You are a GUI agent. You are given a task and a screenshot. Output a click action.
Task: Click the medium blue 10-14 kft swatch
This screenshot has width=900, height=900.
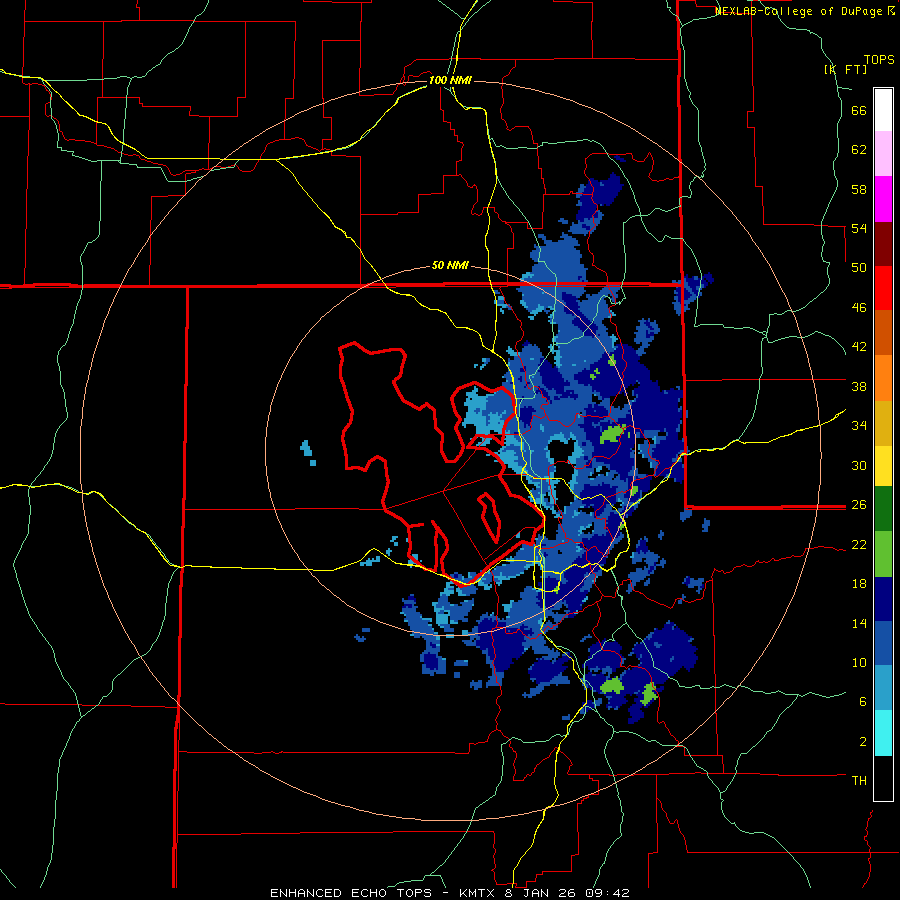883,643
